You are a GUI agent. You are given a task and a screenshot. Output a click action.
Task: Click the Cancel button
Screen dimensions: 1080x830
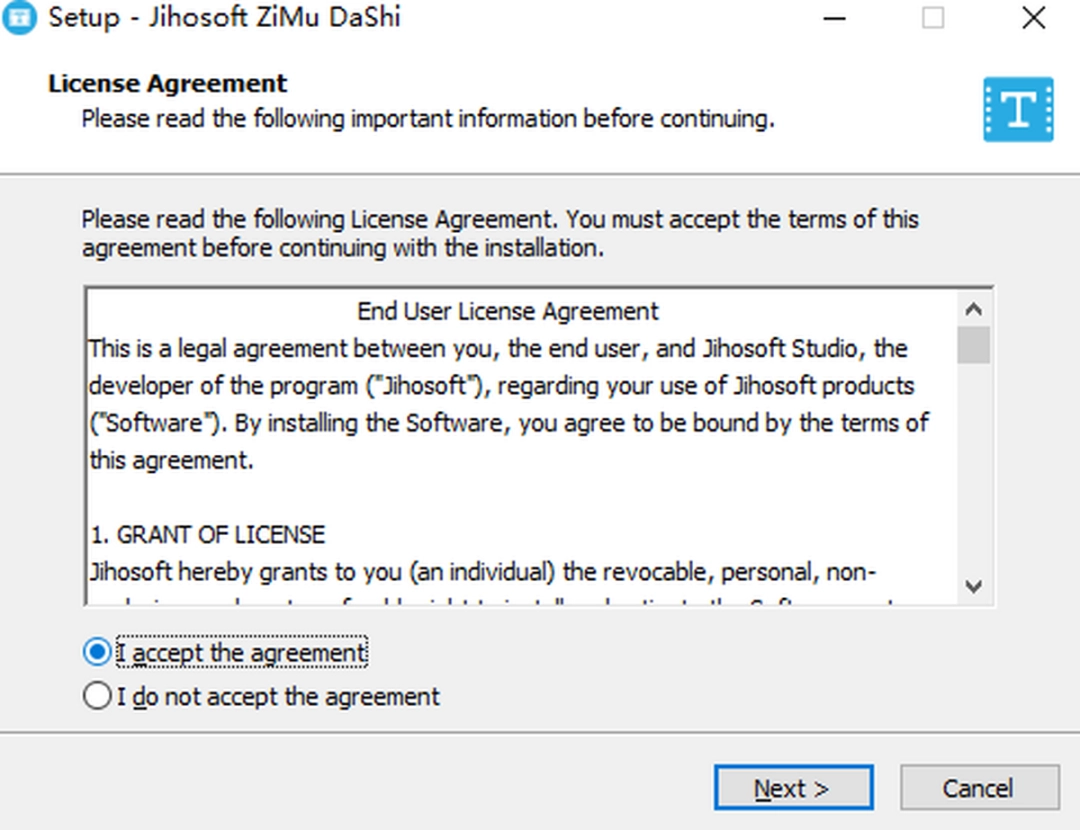[978, 788]
